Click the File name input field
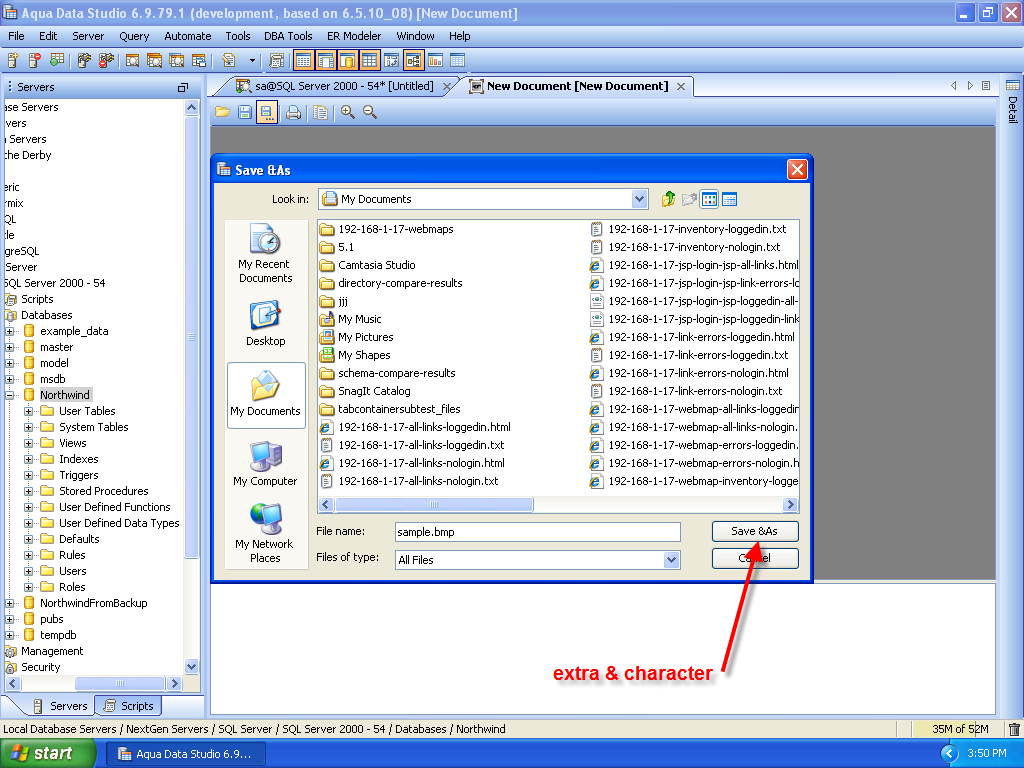Viewport: 1024px width, 768px height. click(537, 532)
